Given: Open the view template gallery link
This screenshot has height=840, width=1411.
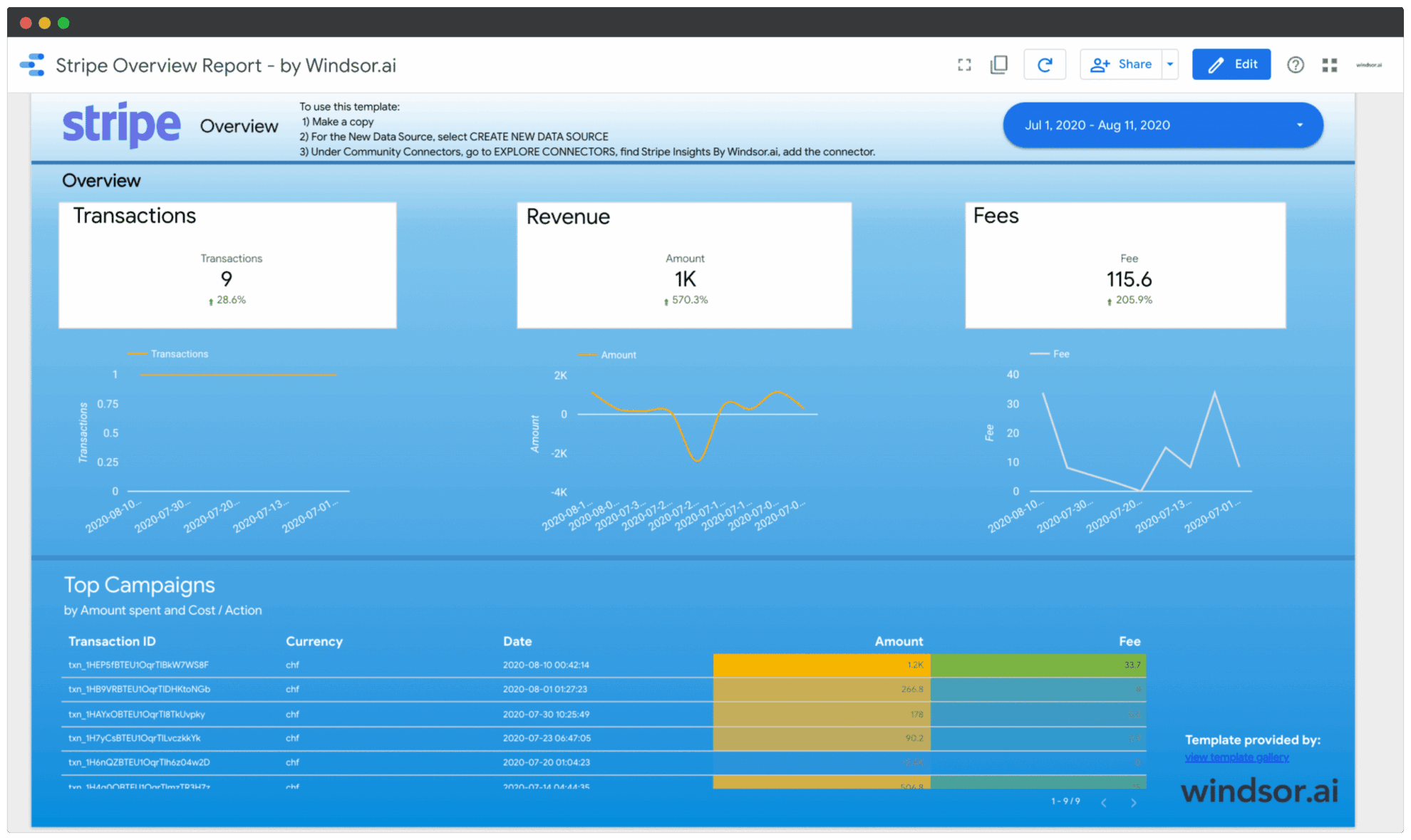Looking at the screenshot, I should (1236, 757).
